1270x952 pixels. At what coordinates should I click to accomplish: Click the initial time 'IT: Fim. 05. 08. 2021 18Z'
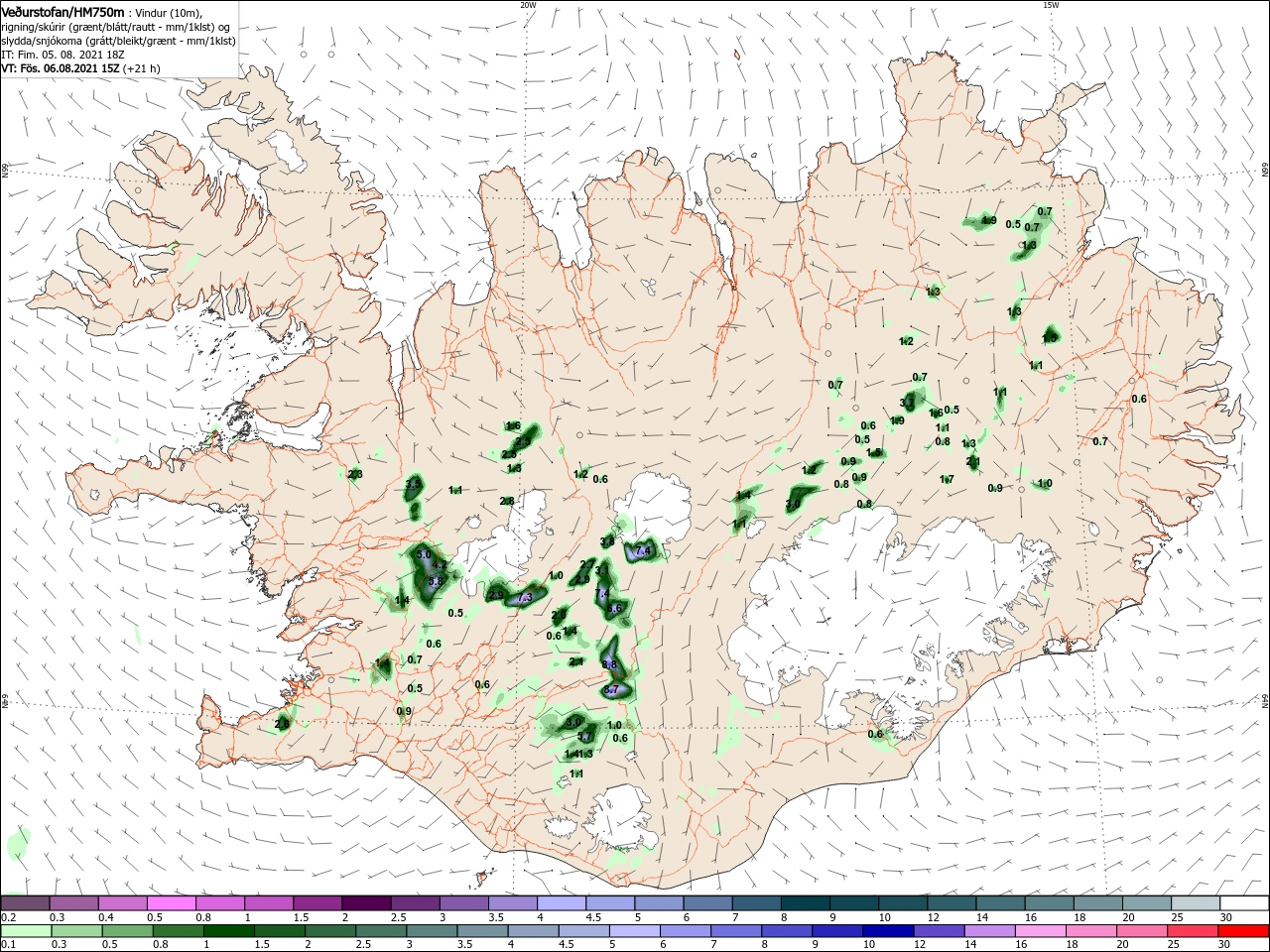[61, 55]
